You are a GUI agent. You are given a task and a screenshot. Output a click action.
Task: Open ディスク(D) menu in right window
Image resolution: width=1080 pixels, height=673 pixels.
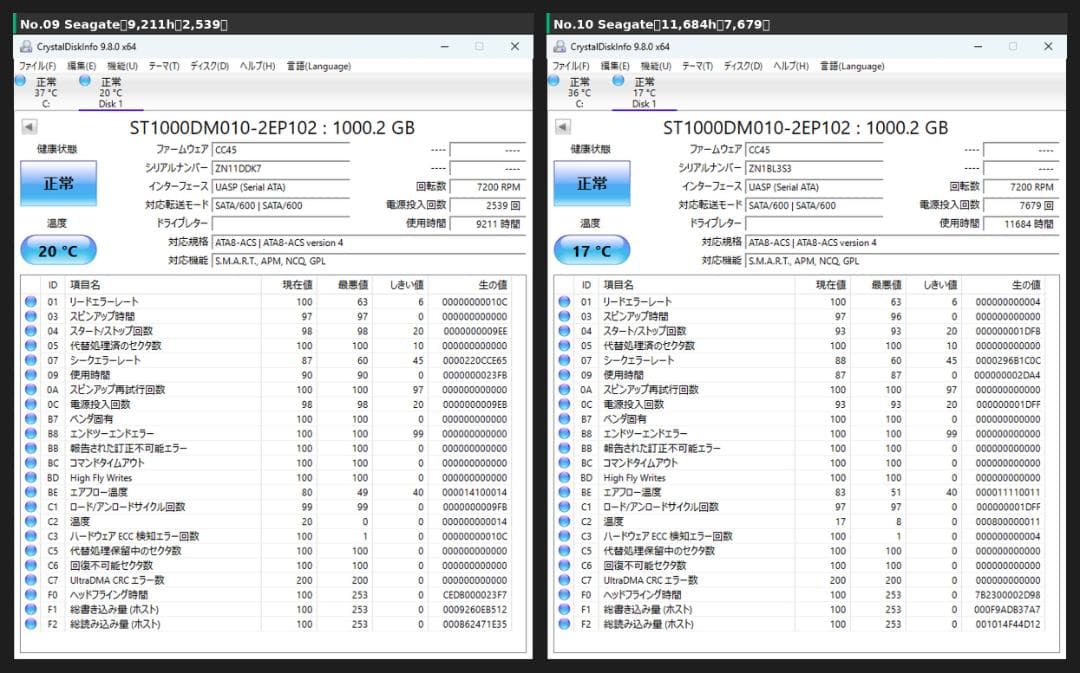(742, 66)
